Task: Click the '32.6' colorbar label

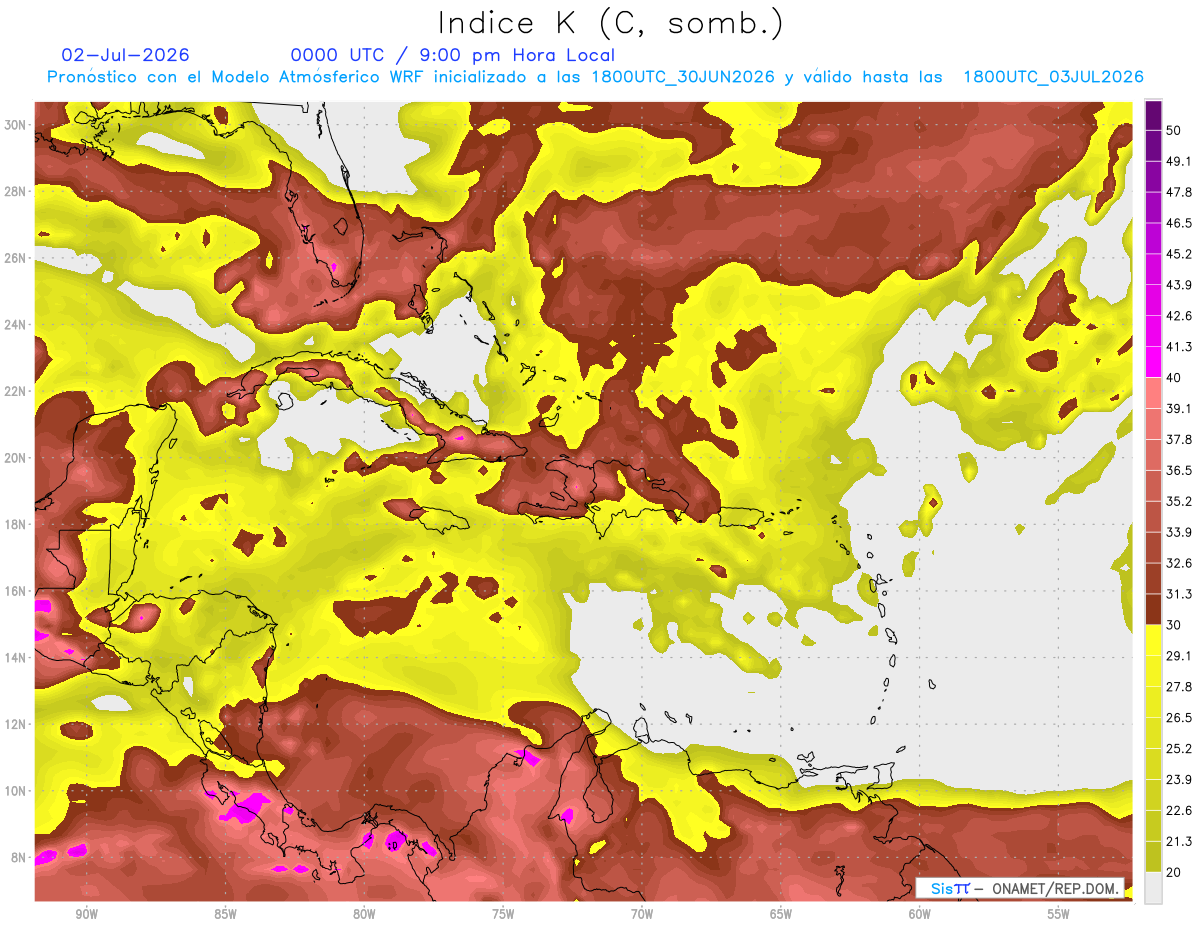Action: point(1178,563)
